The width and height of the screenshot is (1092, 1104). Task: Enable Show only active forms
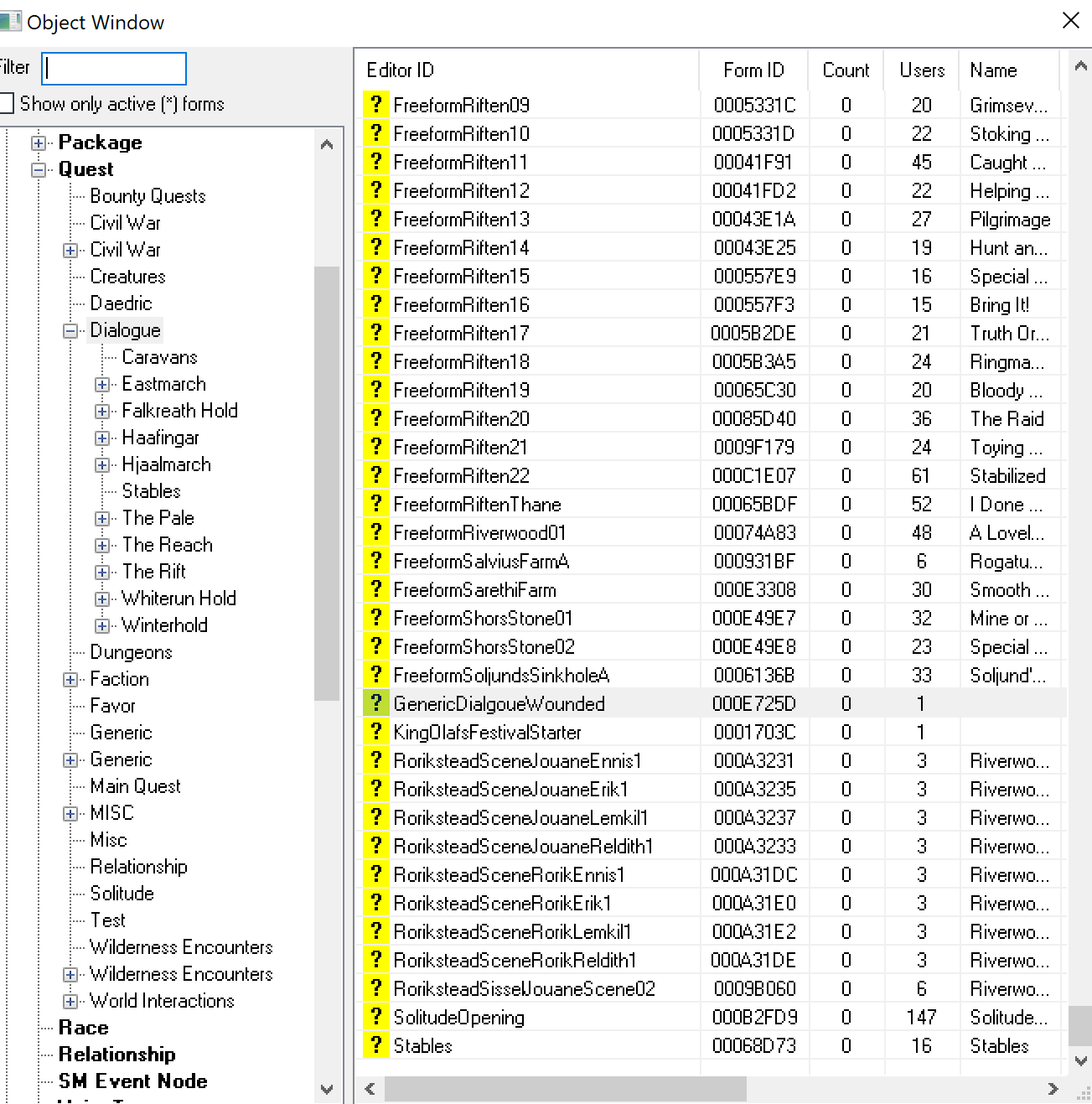[x=8, y=102]
